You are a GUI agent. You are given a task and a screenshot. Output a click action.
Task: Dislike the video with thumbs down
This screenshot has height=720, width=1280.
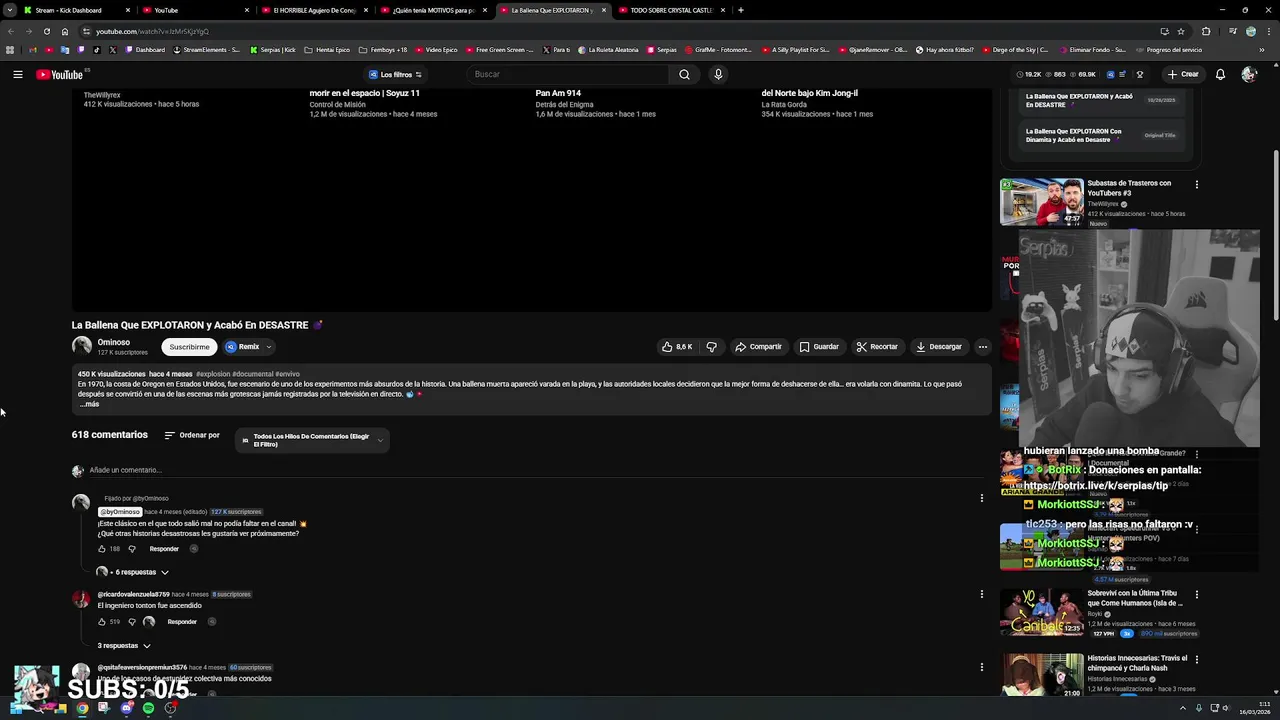(x=711, y=347)
